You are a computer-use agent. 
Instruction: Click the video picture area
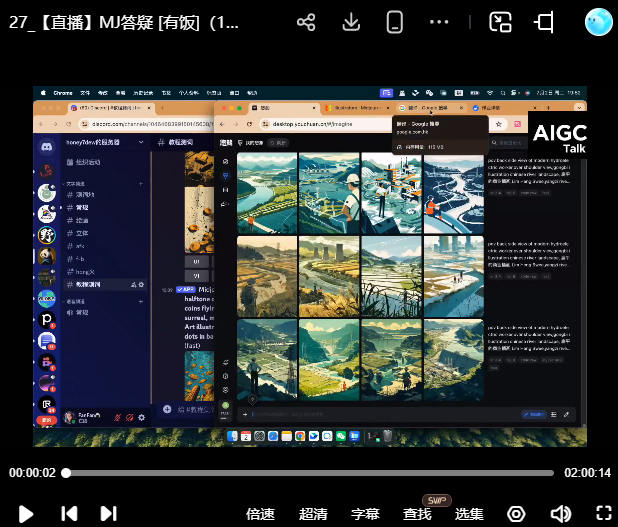point(309,265)
